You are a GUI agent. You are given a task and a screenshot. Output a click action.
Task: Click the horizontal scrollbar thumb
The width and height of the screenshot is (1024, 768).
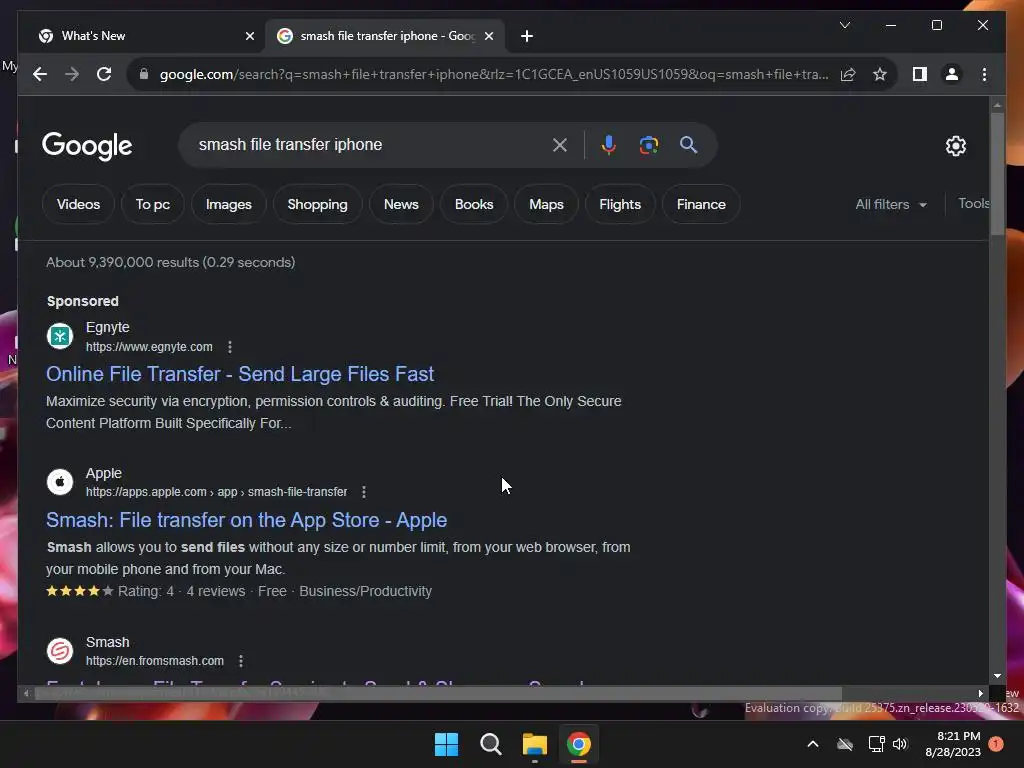(438, 694)
